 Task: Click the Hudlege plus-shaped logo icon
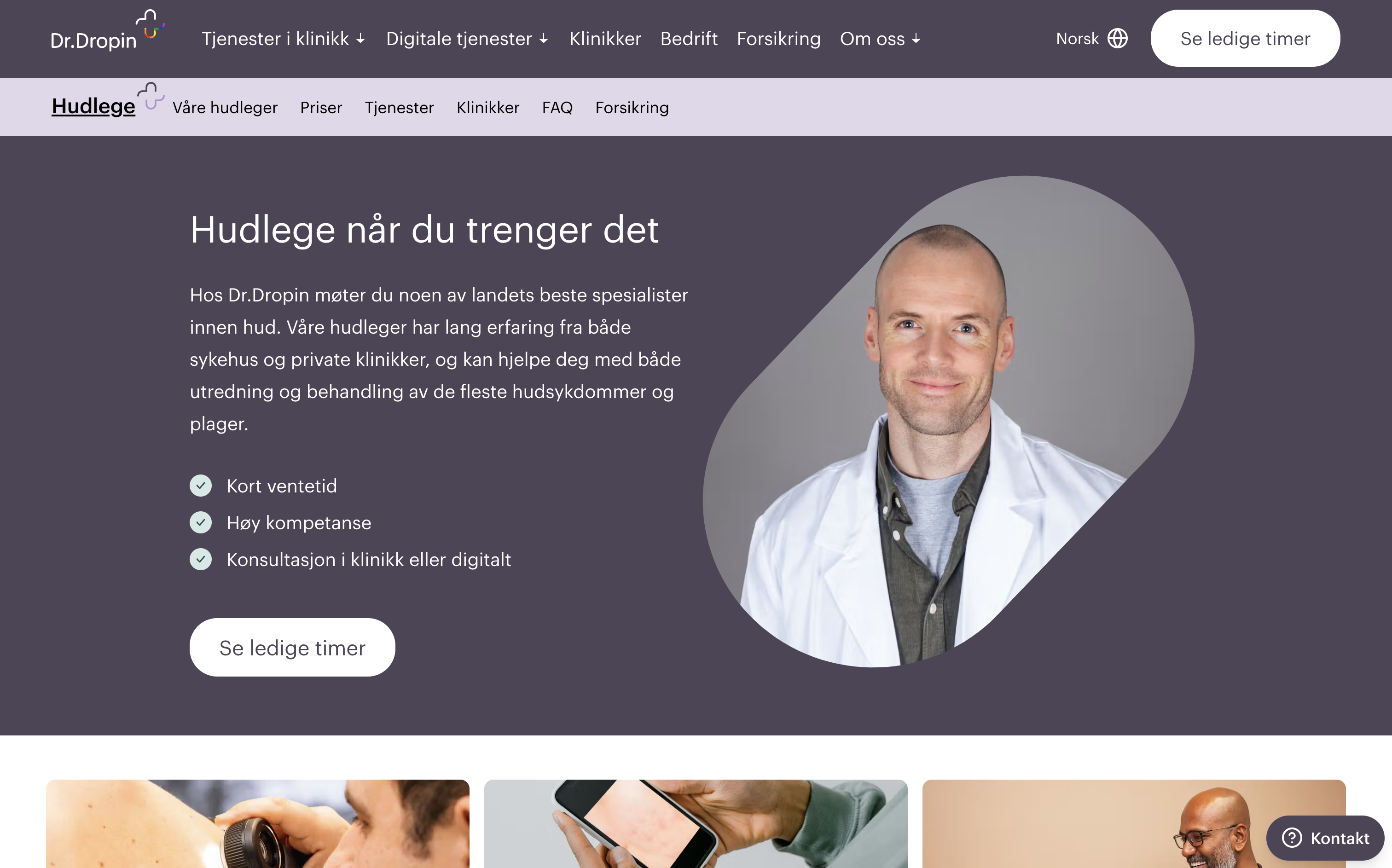[151, 96]
